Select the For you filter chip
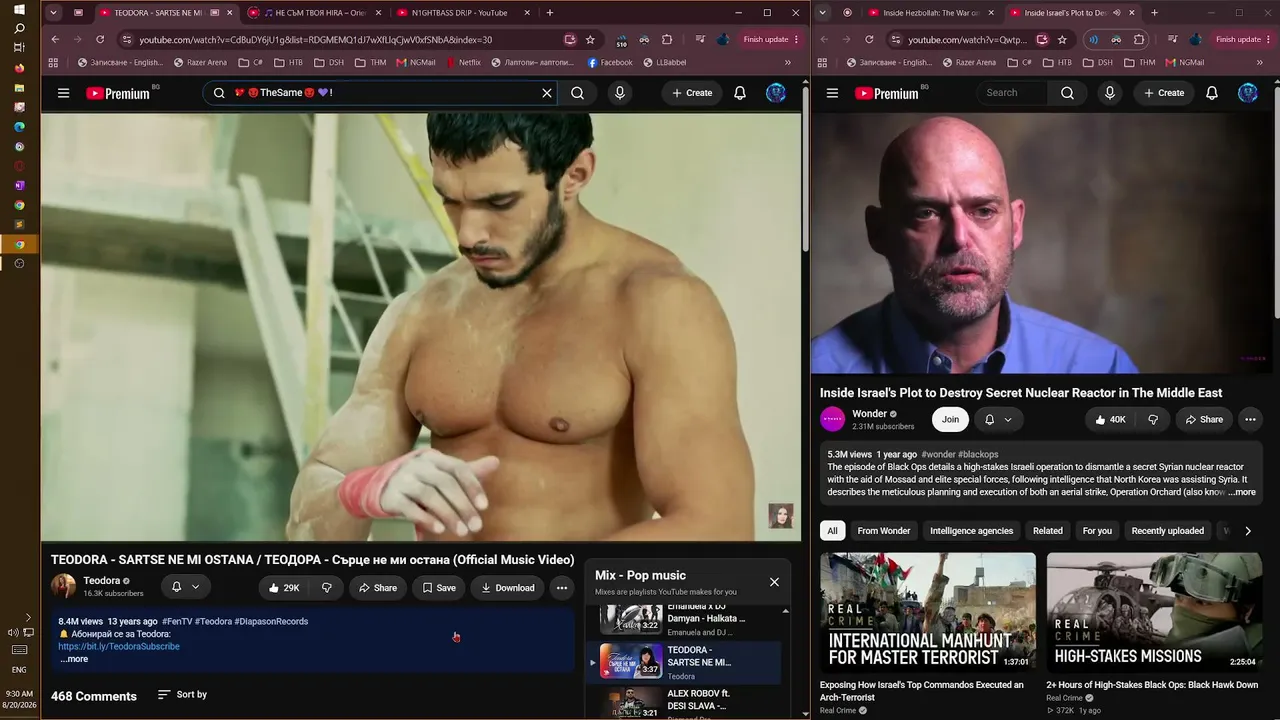The image size is (1280, 720). (x=1097, y=531)
